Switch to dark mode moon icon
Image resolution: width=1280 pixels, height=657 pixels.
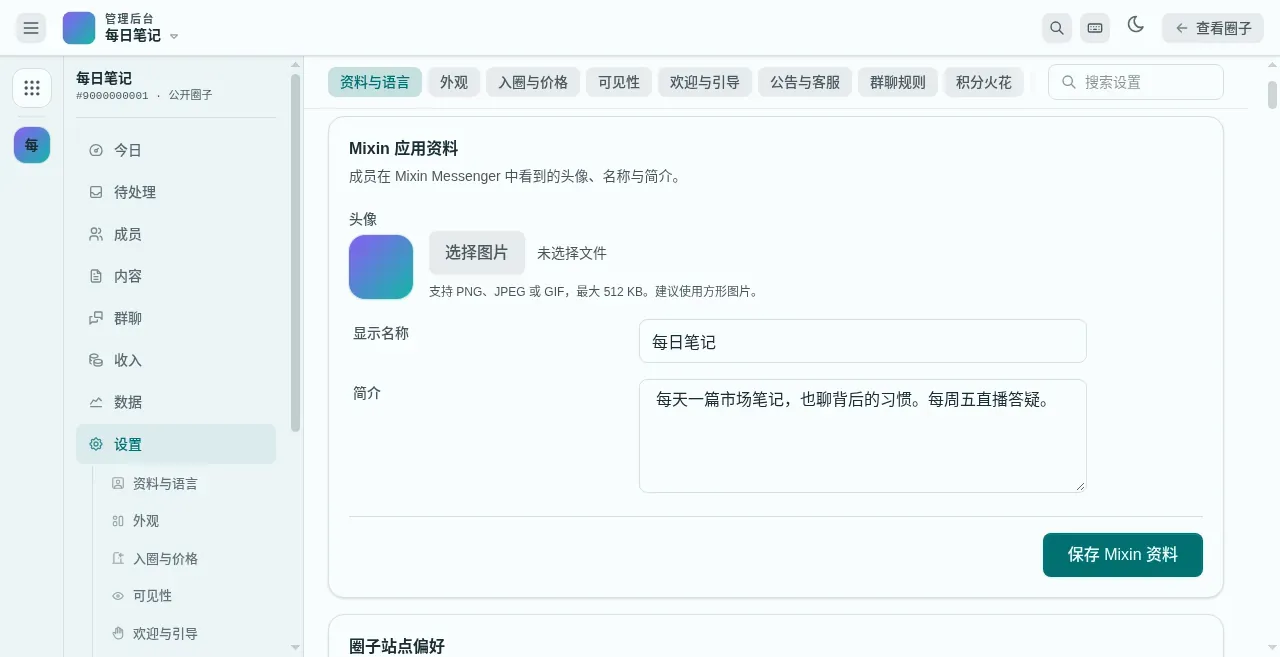1135,25
